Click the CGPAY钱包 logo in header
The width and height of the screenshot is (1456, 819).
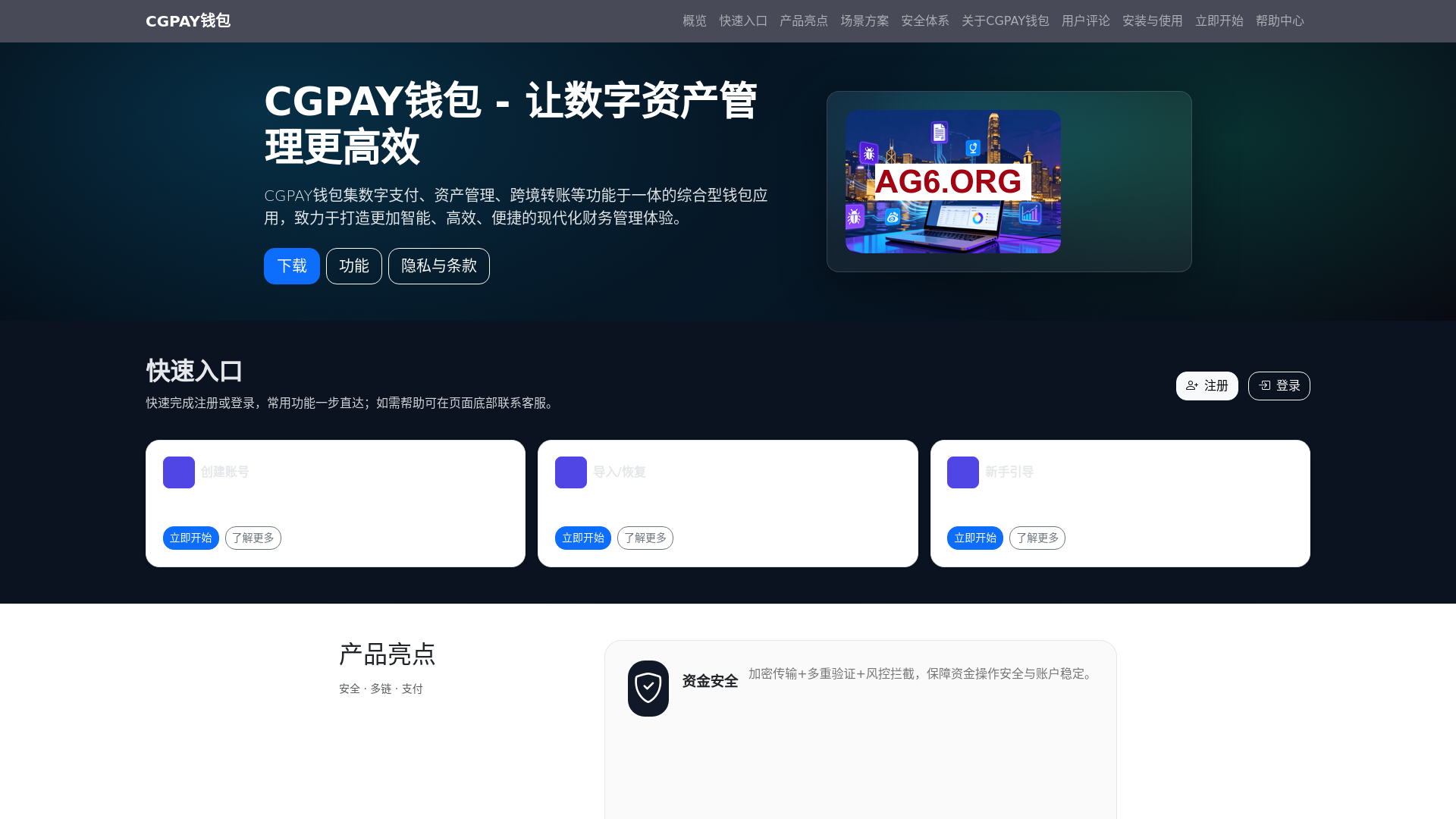point(188,21)
